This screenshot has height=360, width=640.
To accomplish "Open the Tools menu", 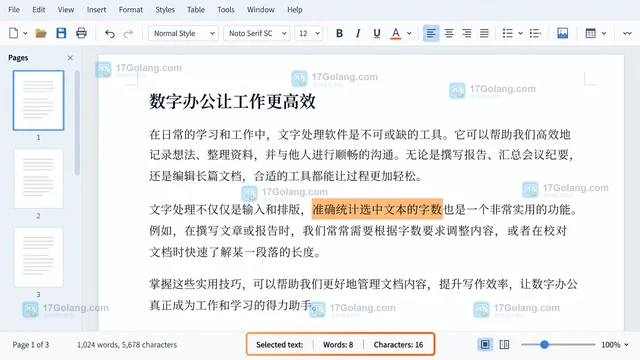I will coord(226,9).
